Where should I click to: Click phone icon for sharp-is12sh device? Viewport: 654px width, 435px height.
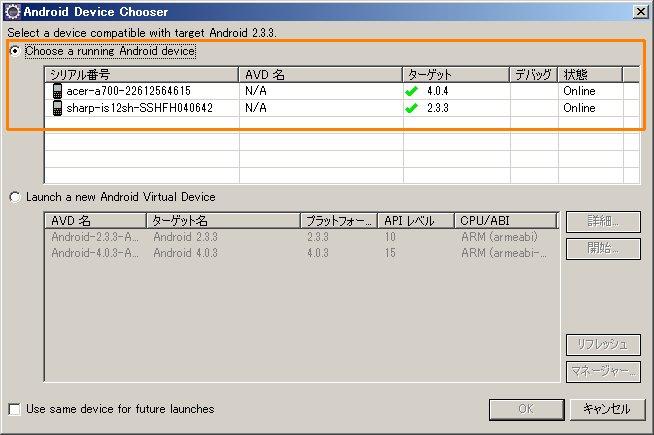[x=57, y=108]
